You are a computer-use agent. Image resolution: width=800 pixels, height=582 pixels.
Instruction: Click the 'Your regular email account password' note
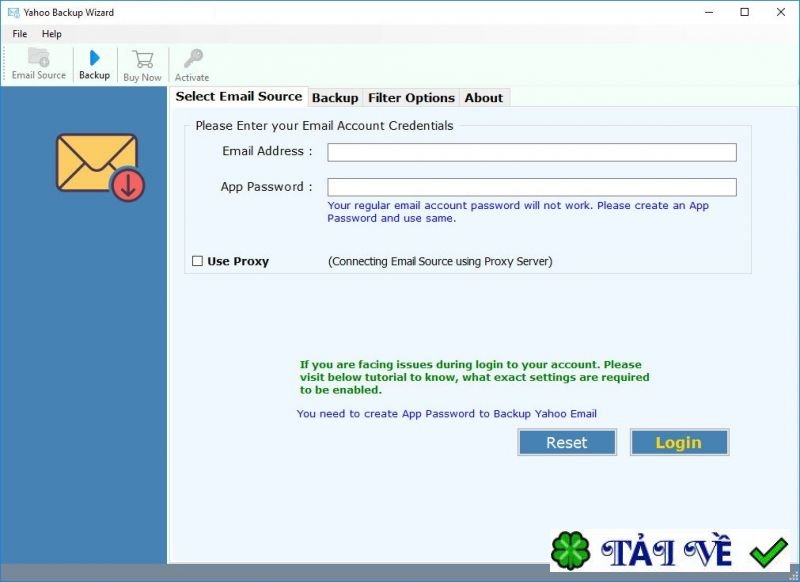tap(518, 212)
